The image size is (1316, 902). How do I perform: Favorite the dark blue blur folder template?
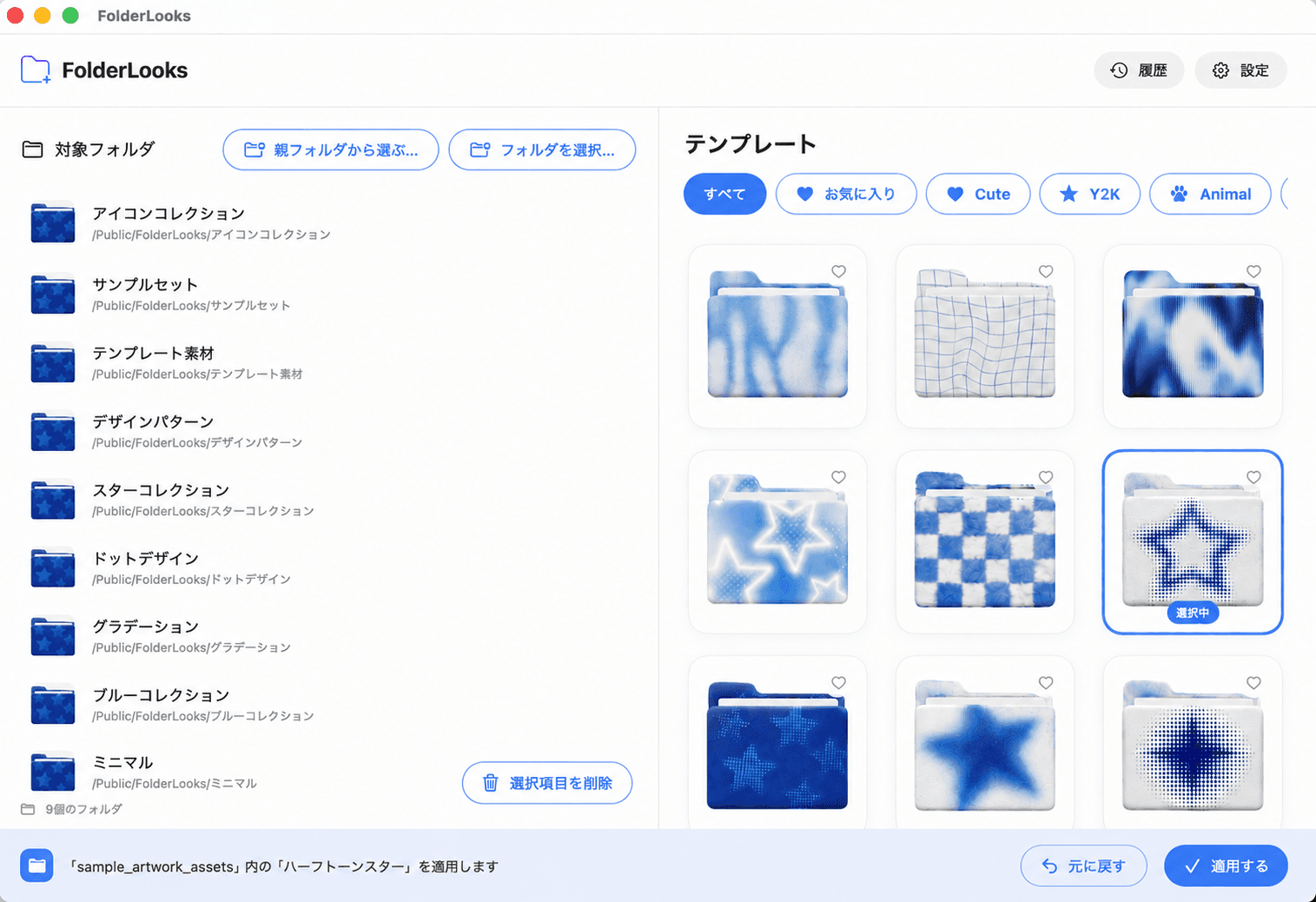coord(1253,271)
